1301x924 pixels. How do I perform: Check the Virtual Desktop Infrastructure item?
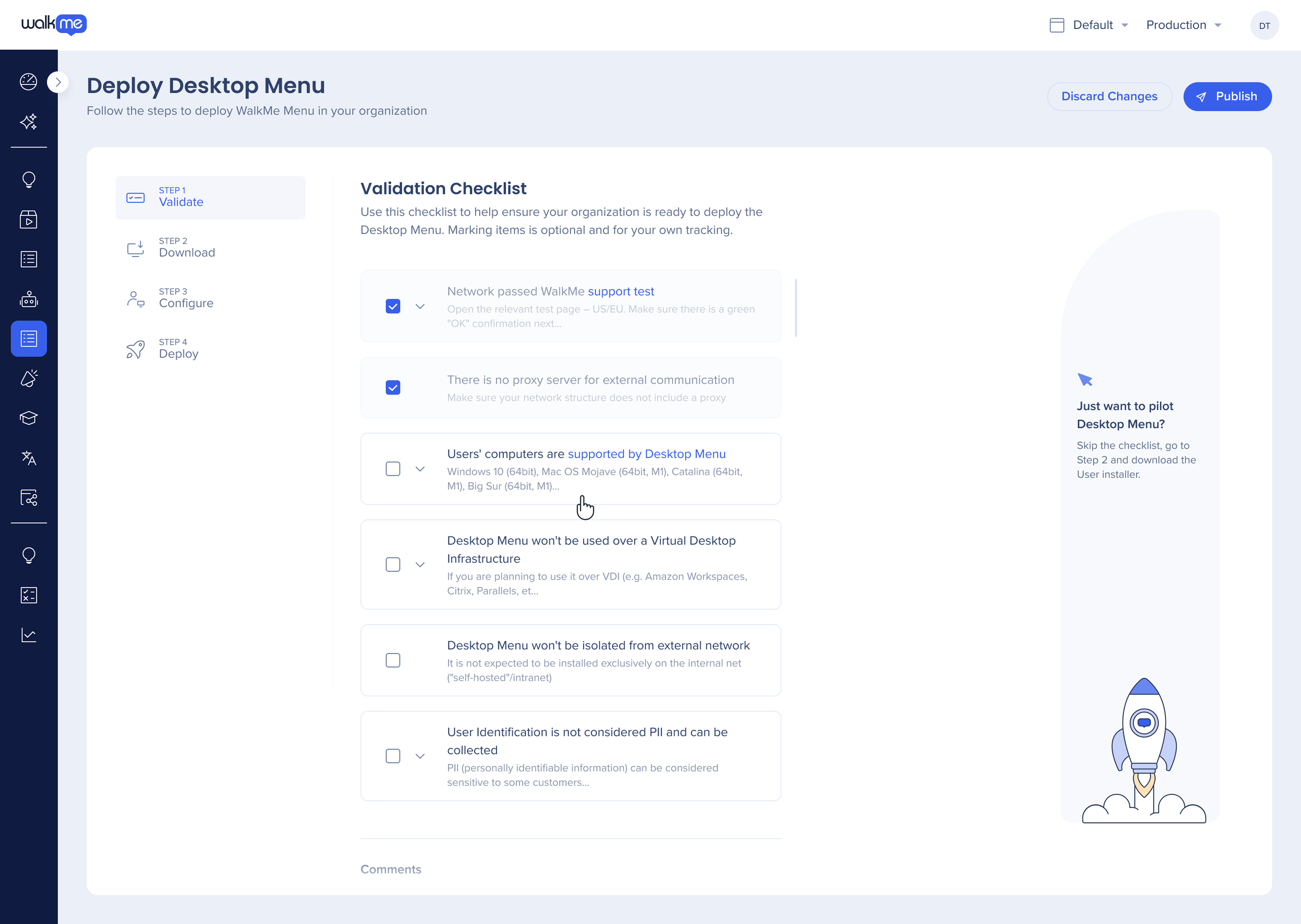[393, 565]
